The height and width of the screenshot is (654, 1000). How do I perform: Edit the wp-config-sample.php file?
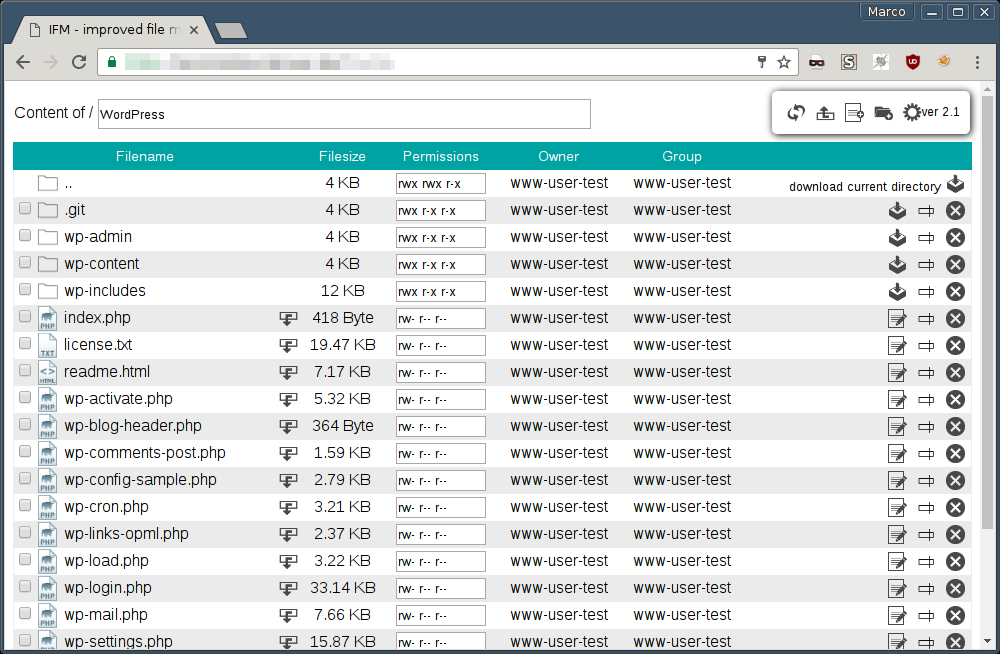[x=897, y=480]
